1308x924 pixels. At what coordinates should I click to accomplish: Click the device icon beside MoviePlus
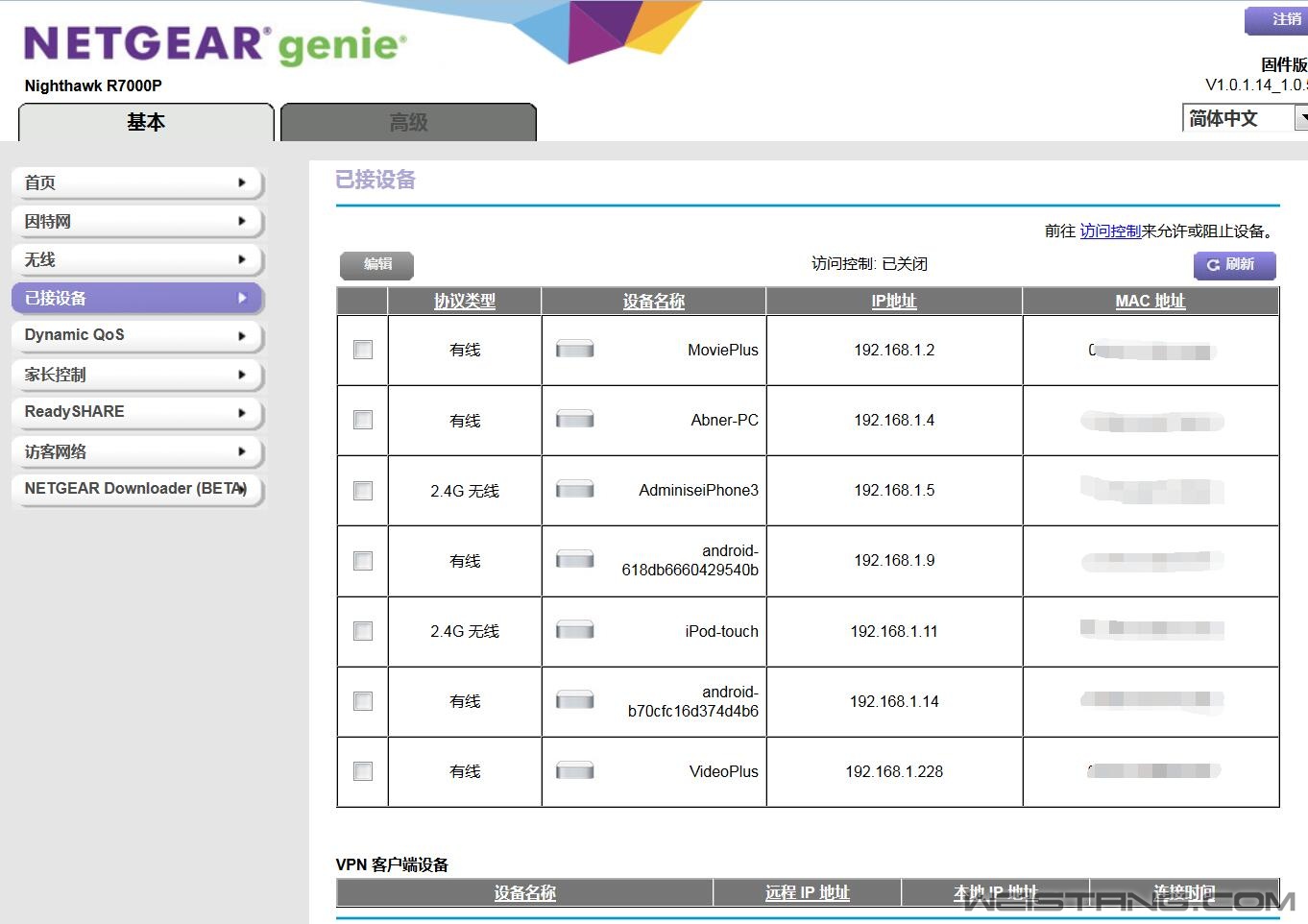pyautogui.click(x=574, y=349)
